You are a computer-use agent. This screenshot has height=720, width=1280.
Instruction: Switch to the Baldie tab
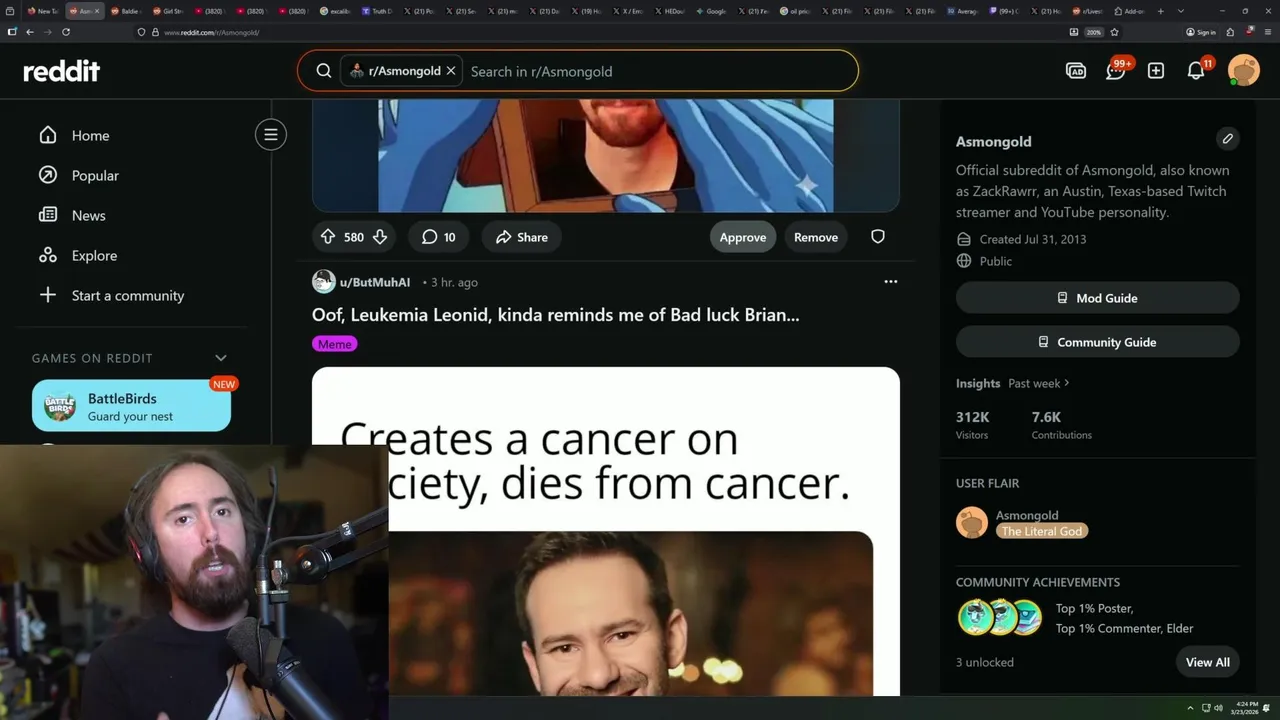pyautogui.click(x=127, y=11)
